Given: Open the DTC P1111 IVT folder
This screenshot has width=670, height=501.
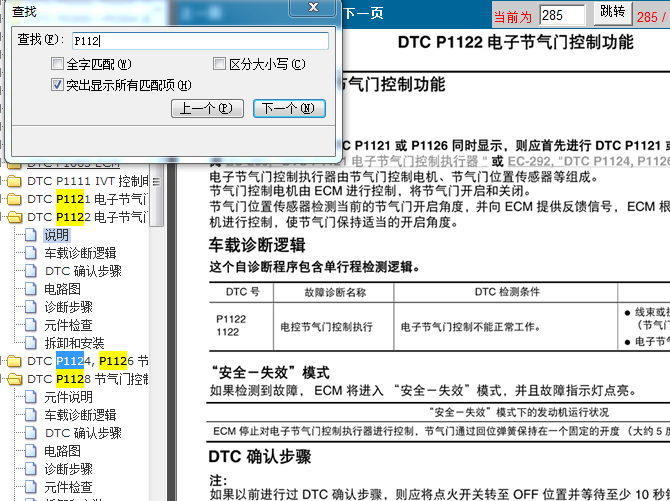Looking at the screenshot, I should [x=88, y=181].
